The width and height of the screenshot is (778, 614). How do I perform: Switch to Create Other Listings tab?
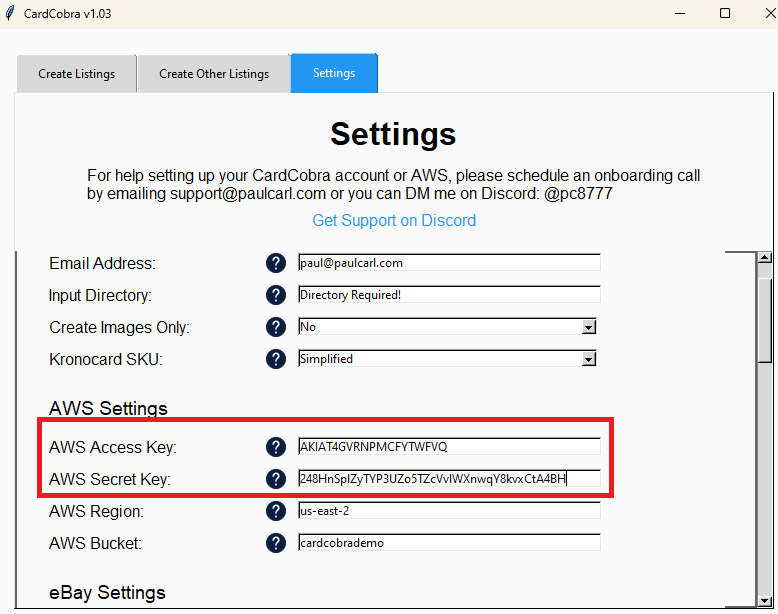(214, 74)
